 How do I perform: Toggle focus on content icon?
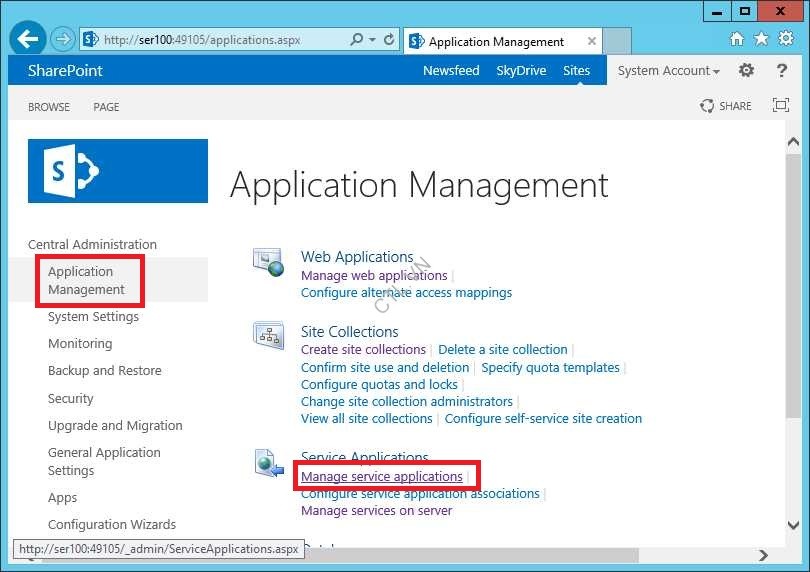coord(781,106)
